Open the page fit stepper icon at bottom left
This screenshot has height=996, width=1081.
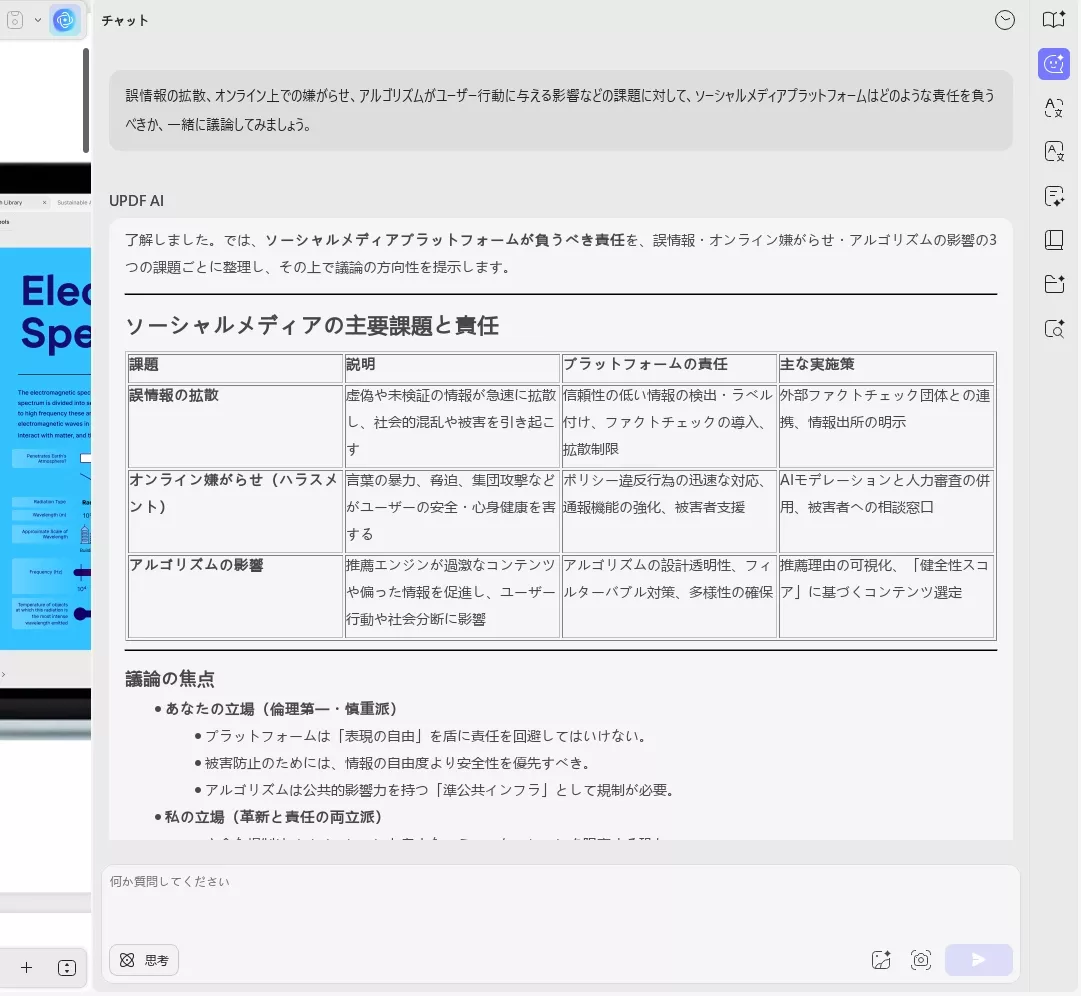pyautogui.click(x=67, y=968)
